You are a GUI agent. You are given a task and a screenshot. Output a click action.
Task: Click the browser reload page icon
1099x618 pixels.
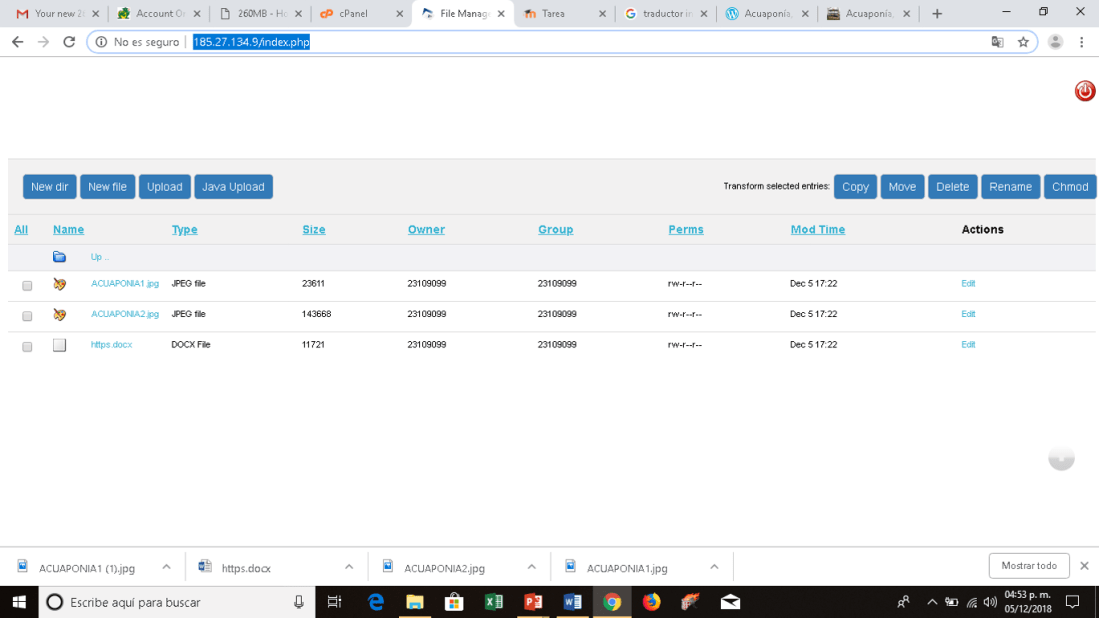coord(69,42)
